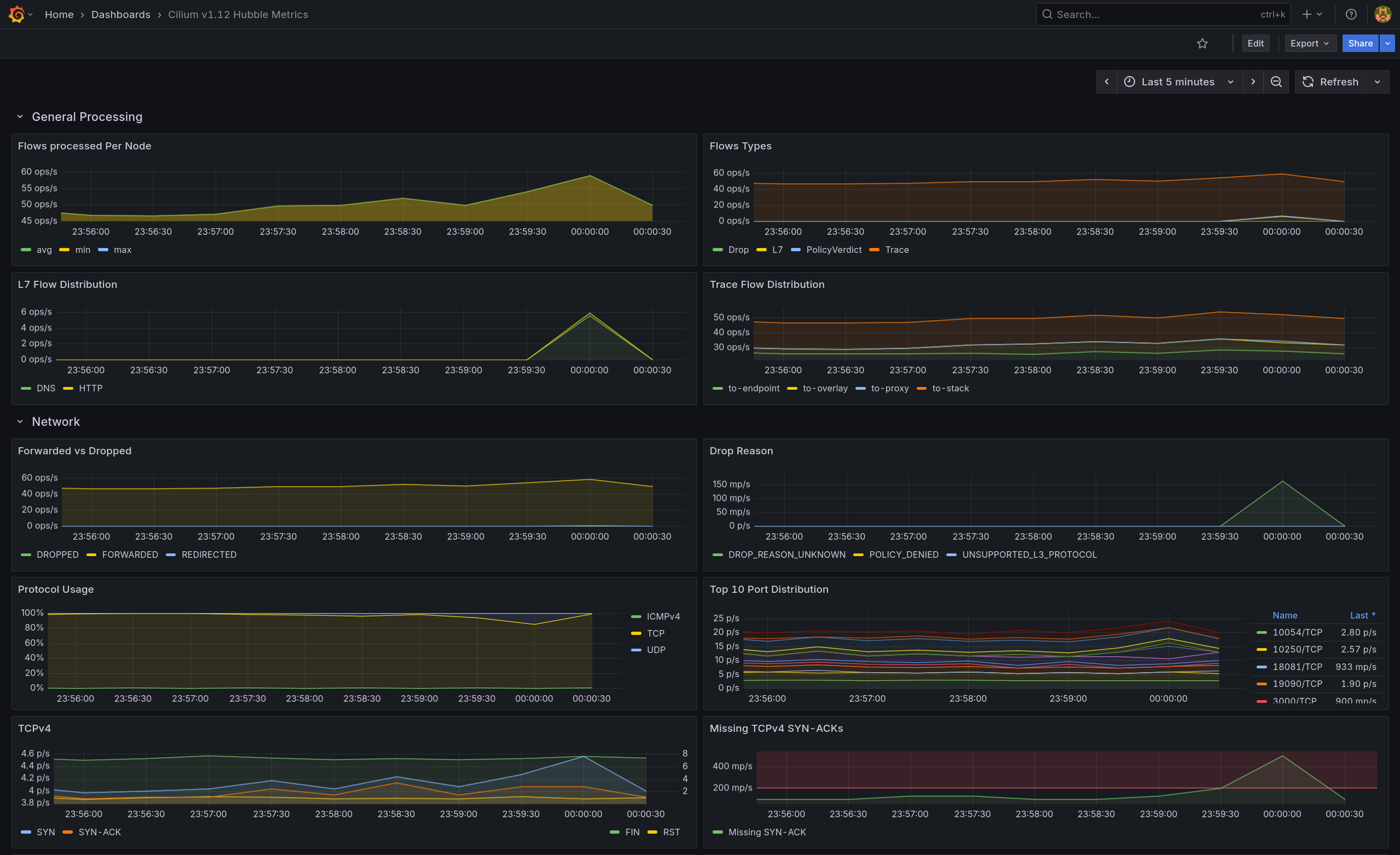
Task: Open the Dashboards breadcrumb
Action: point(120,15)
